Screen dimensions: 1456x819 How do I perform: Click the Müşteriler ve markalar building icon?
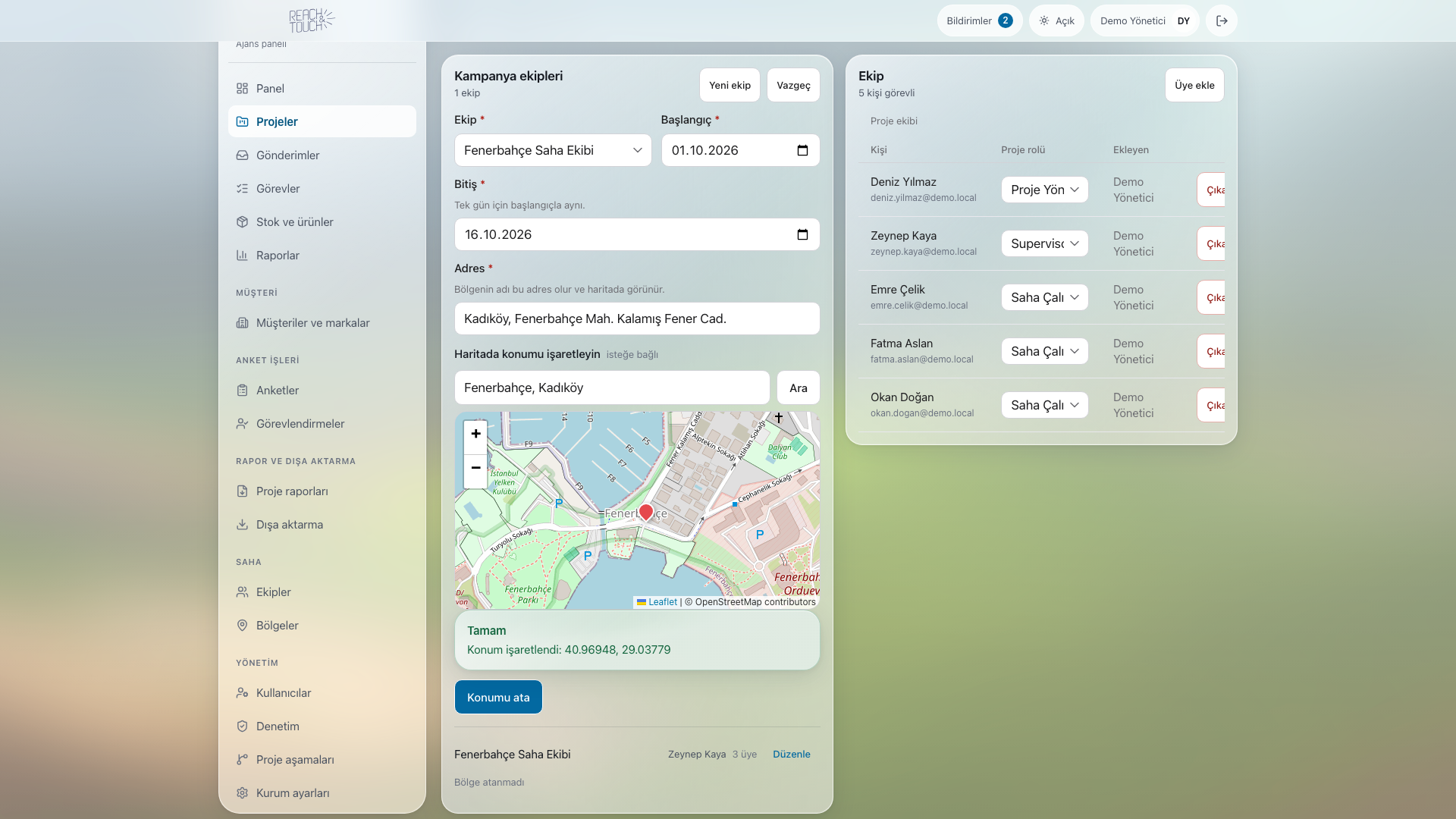click(x=242, y=322)
